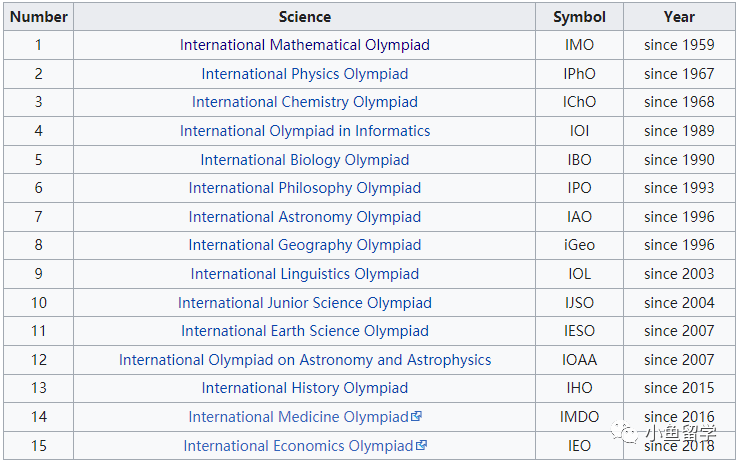Image resolution: width=740 pixels, height=465 pixels.
Task: Open International Philosophy Olympiad link
Action: click(305, 188)
